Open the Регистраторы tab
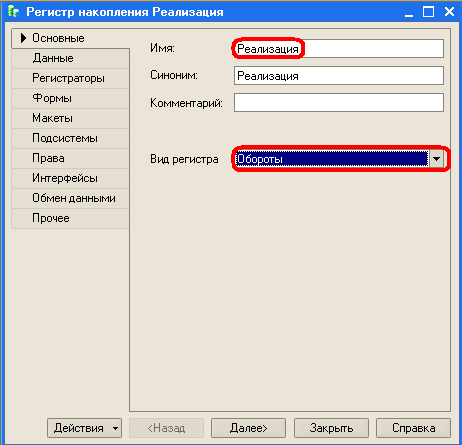This screenshot has height=445, width=462. click(x=70, y=78)
